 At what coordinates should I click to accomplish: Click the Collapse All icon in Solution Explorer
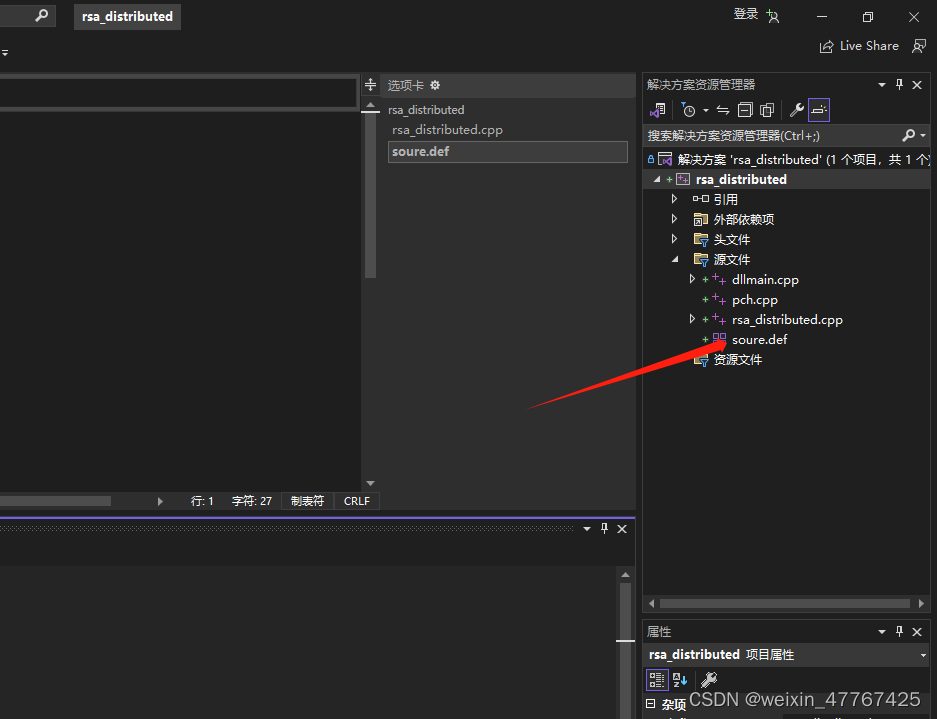745,110
